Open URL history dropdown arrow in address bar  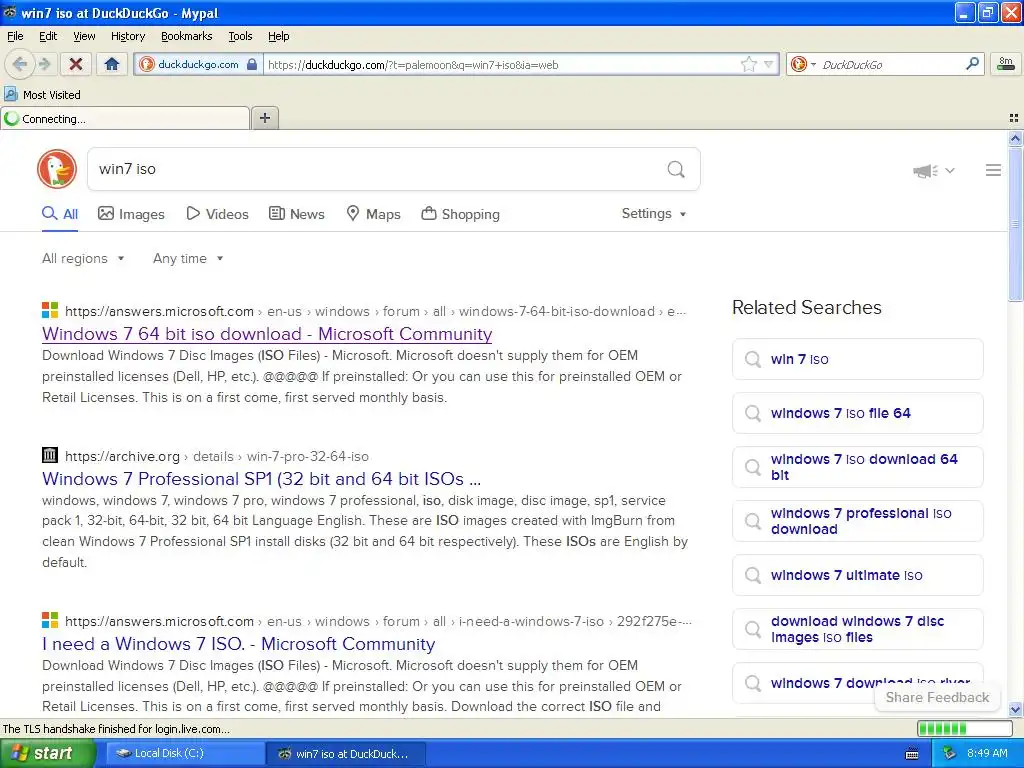[769, 64]
